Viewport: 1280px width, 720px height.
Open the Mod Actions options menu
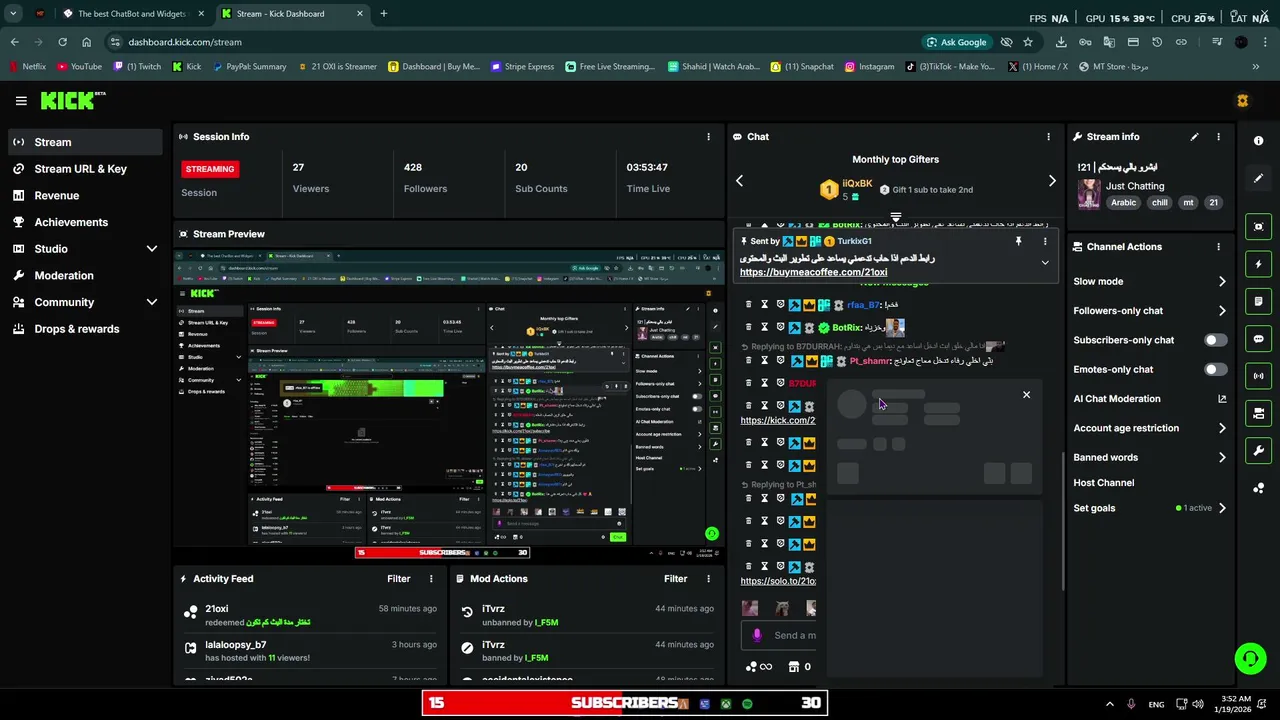coord(708,579)
